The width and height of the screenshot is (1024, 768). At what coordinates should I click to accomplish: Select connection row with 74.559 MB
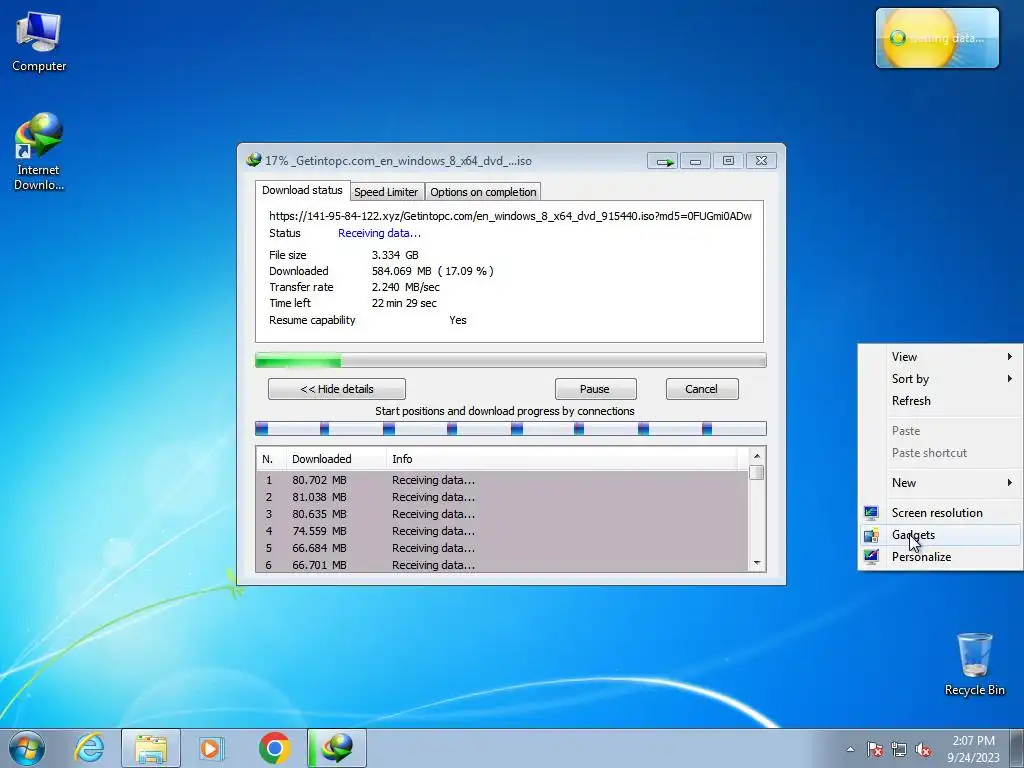click(x=502, y=531)
